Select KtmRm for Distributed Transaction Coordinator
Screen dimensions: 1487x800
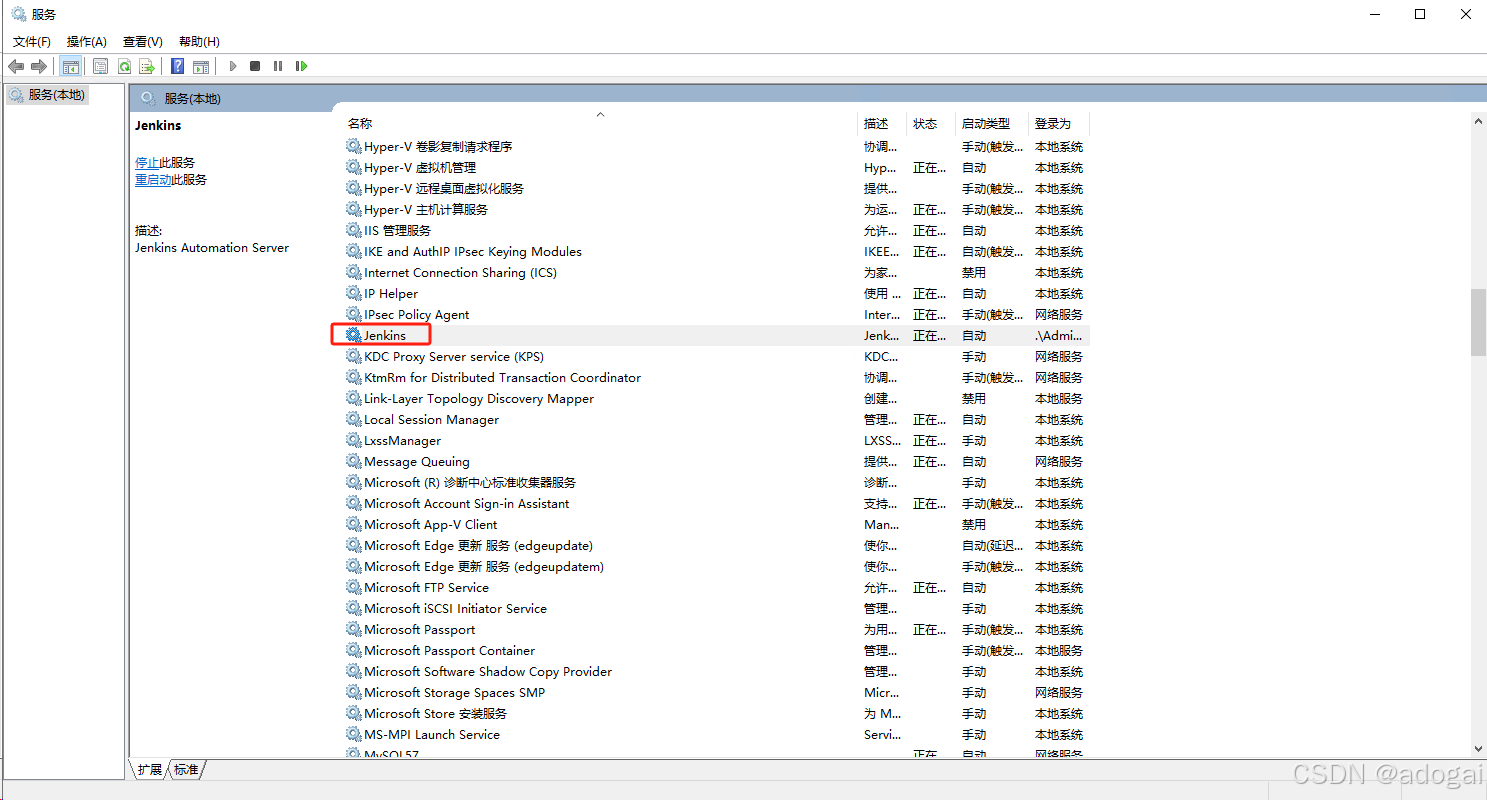[716, 377]
